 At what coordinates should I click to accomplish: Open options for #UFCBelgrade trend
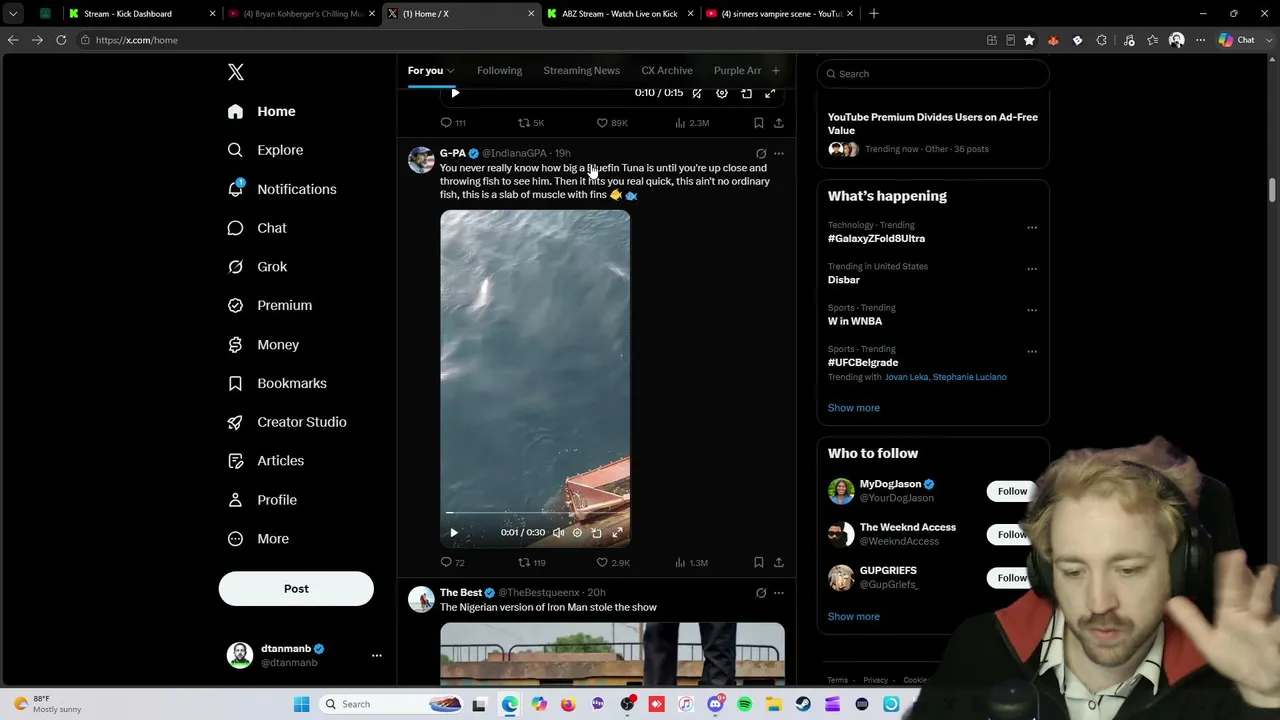pos(1032,351)
